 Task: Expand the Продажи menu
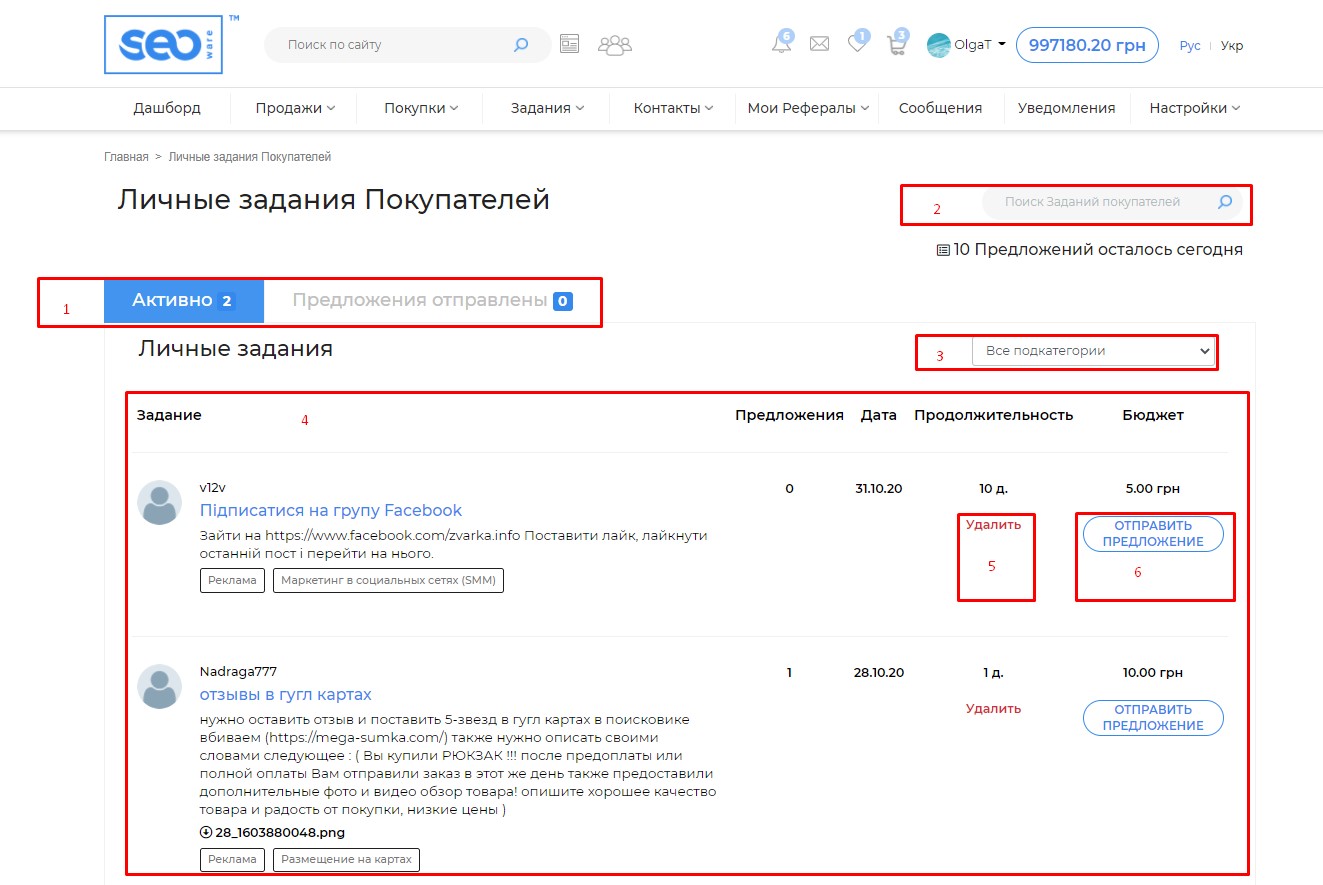(294, 108)
